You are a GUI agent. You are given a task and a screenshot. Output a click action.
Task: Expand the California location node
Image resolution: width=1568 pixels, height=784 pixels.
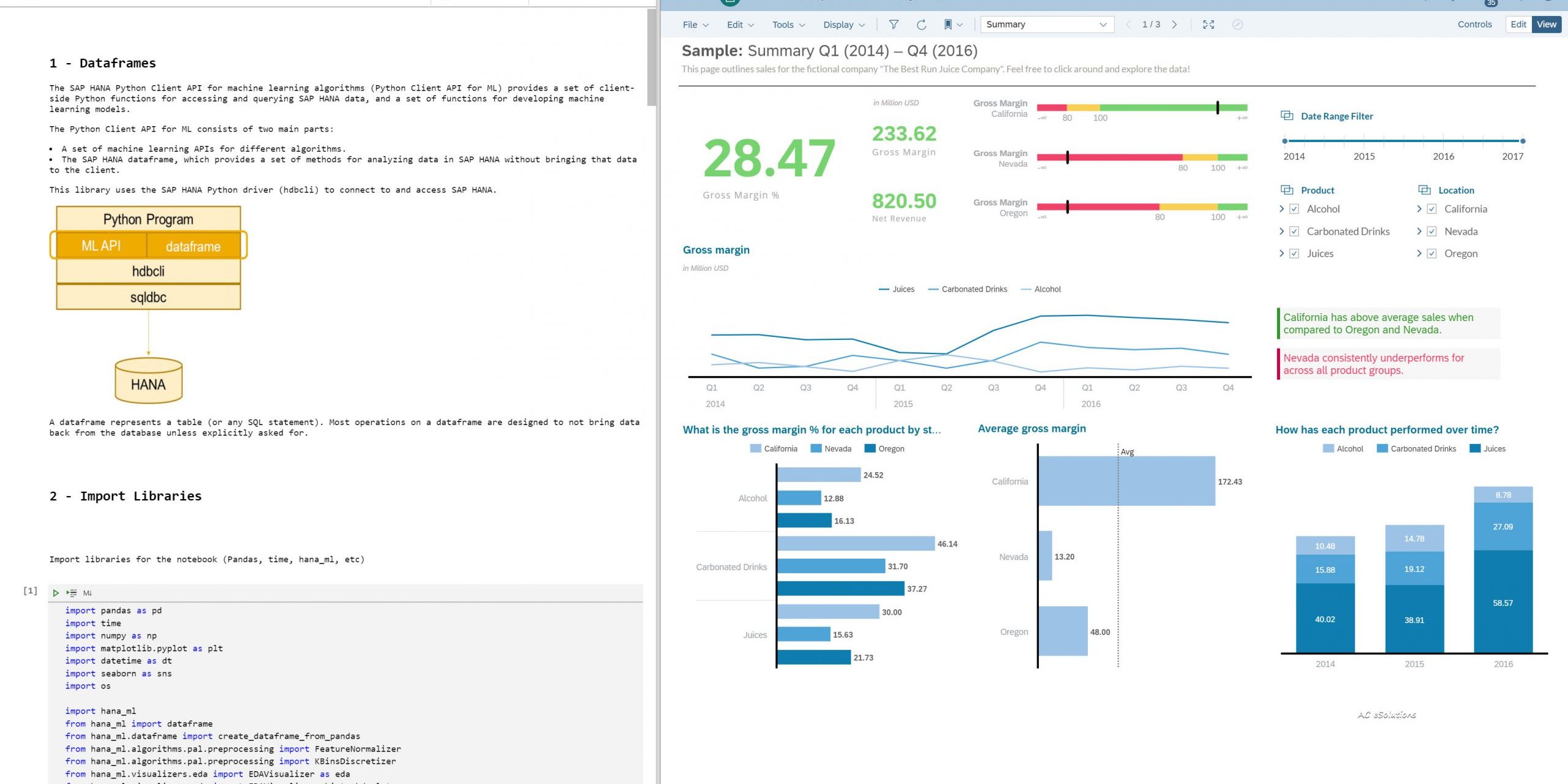click(x=1419, y=209)
